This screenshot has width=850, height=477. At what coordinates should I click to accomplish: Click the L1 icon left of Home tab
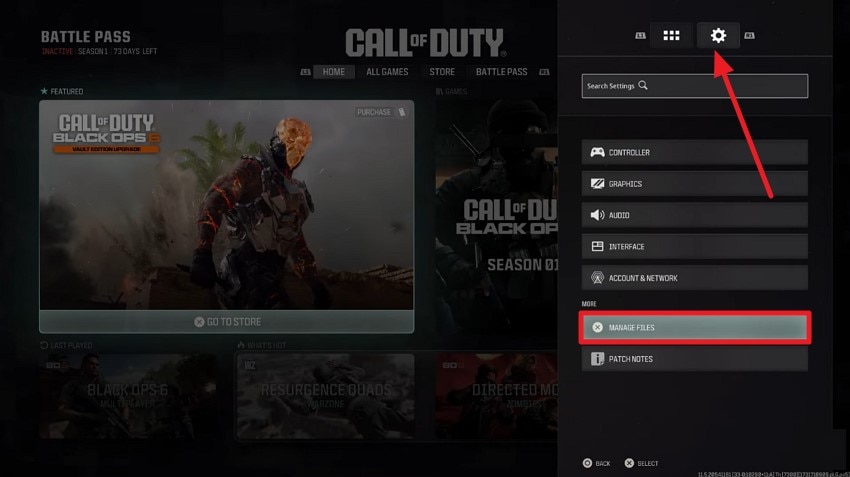(305, 72)
